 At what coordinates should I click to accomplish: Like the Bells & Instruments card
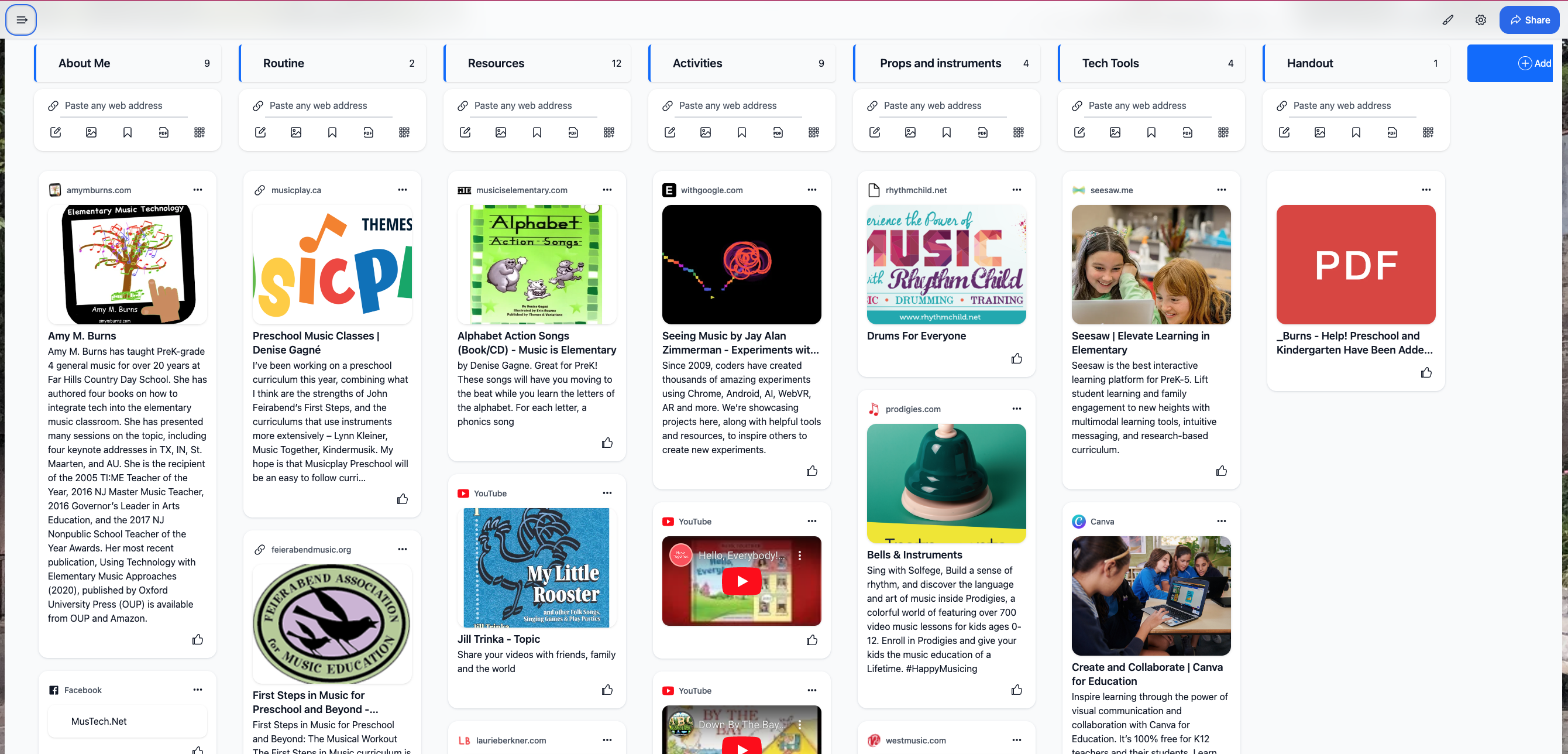pos(1016,690)
